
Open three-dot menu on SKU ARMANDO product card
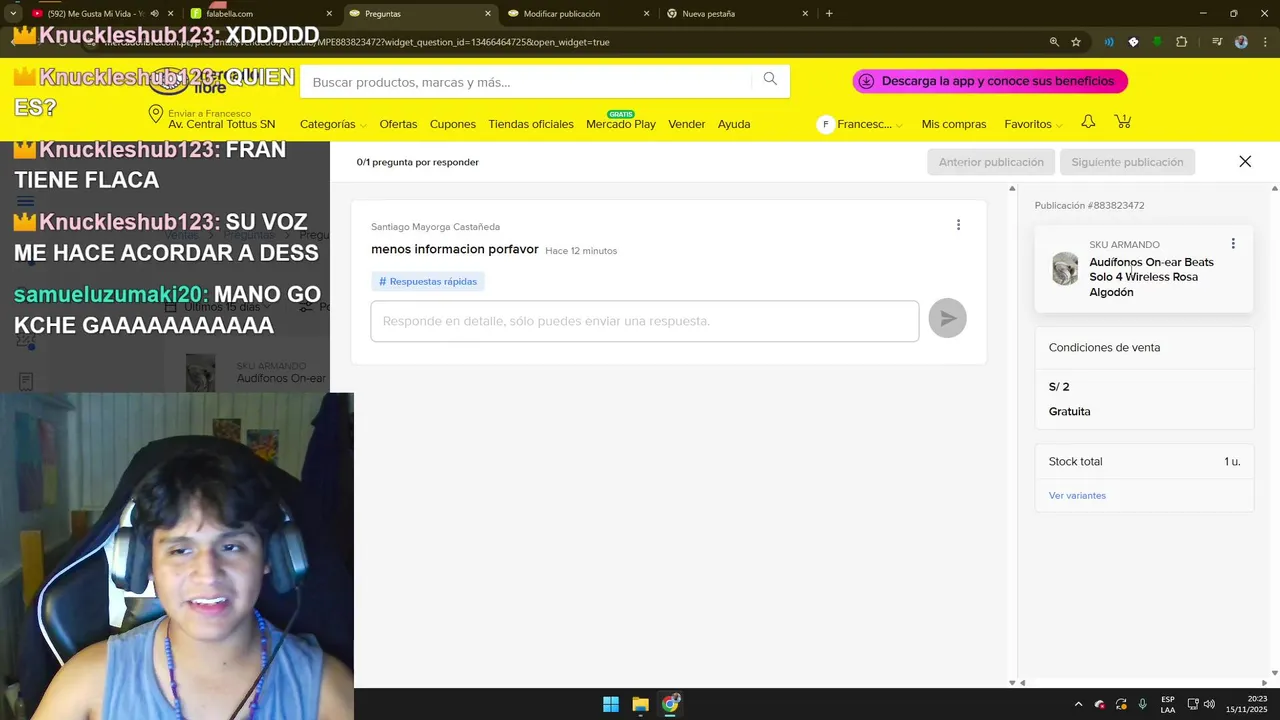(x=1233, y=243)
